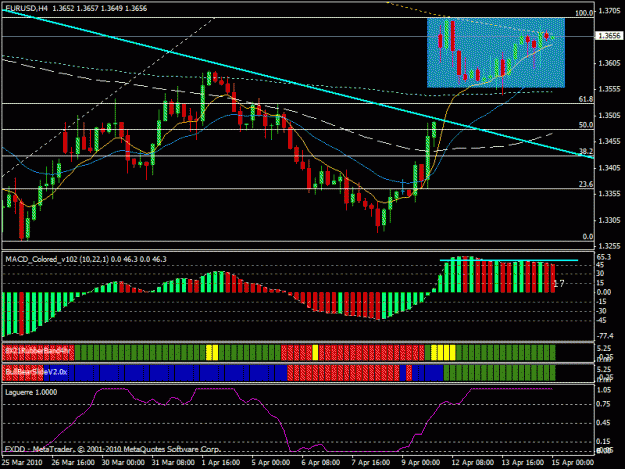Image resolution: width=625 pixels, height=469 pixels.
Task: Select the cyan horizontal line on MACD panel
Action: pyautogui.click(x=509, y=260)
